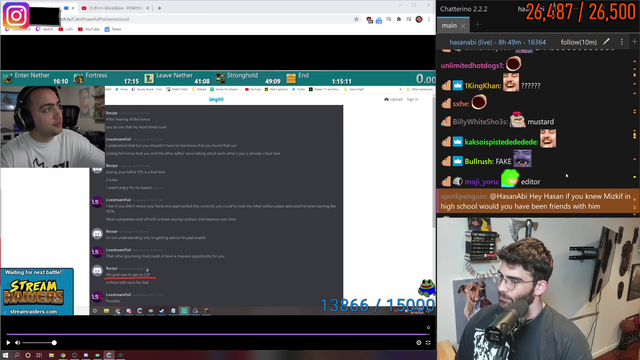640x360 pixels.
Task: Open Chrome from Windows taskbar
Action: pos(62,355)
